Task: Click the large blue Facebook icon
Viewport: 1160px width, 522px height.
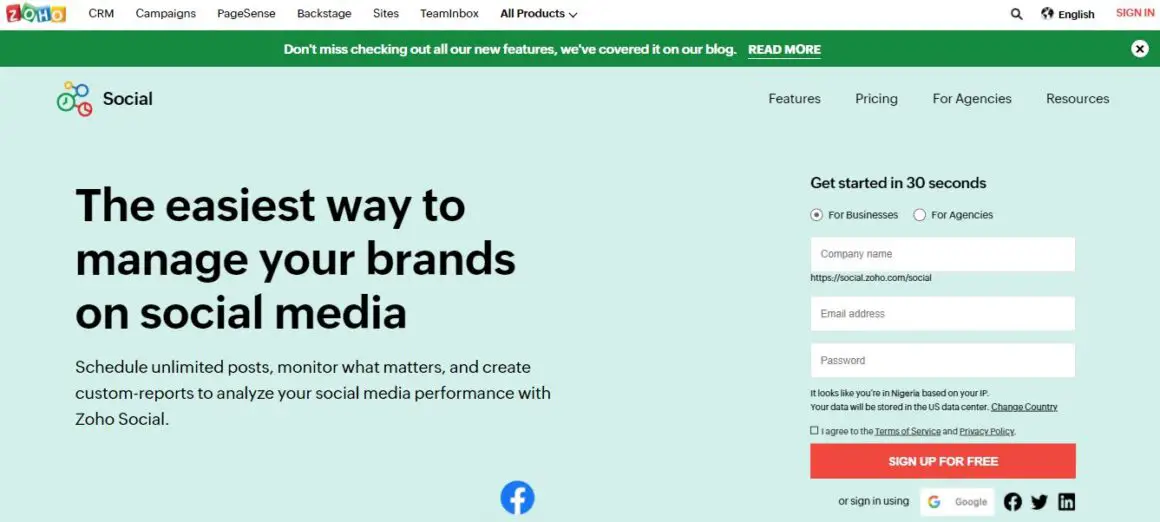Action: click(x=517, y=498)
